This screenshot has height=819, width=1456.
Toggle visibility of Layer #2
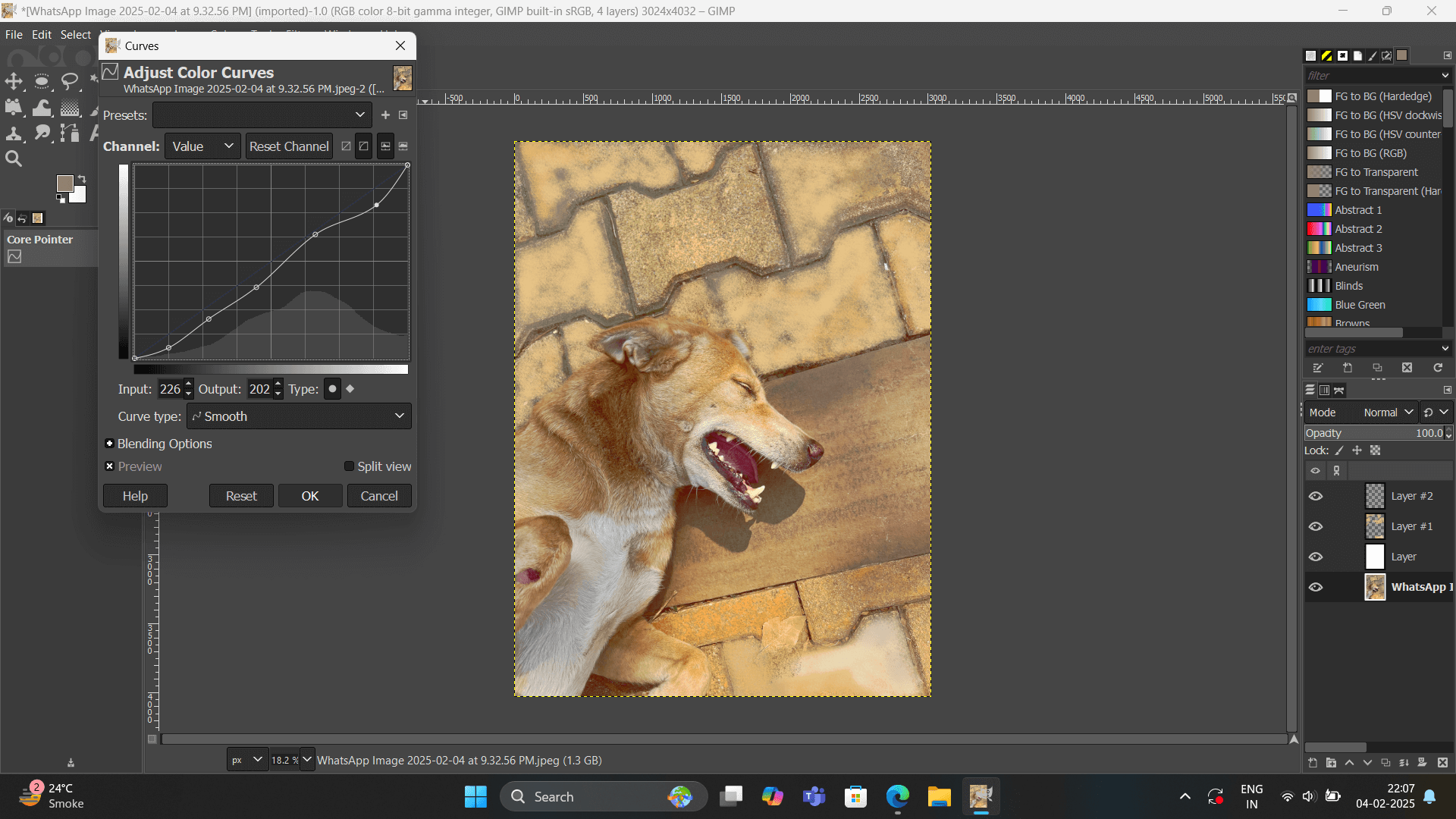(1316, 496)
